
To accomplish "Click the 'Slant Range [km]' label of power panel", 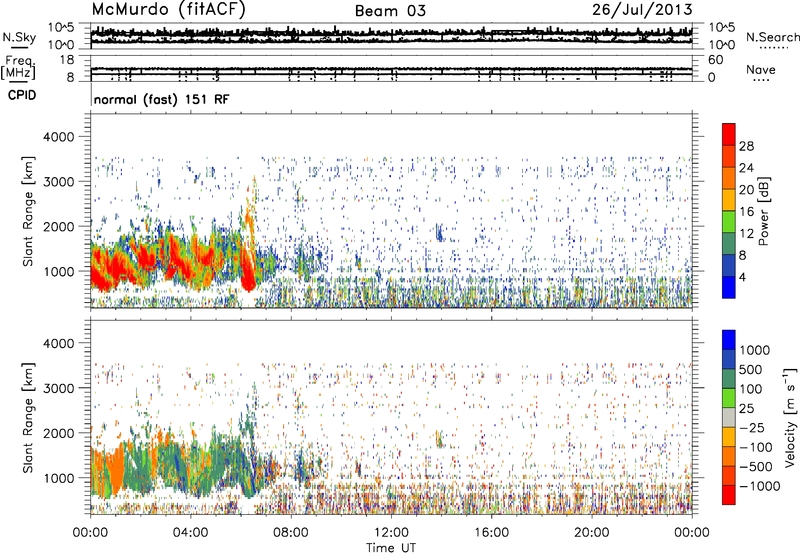I will (28, 211).
